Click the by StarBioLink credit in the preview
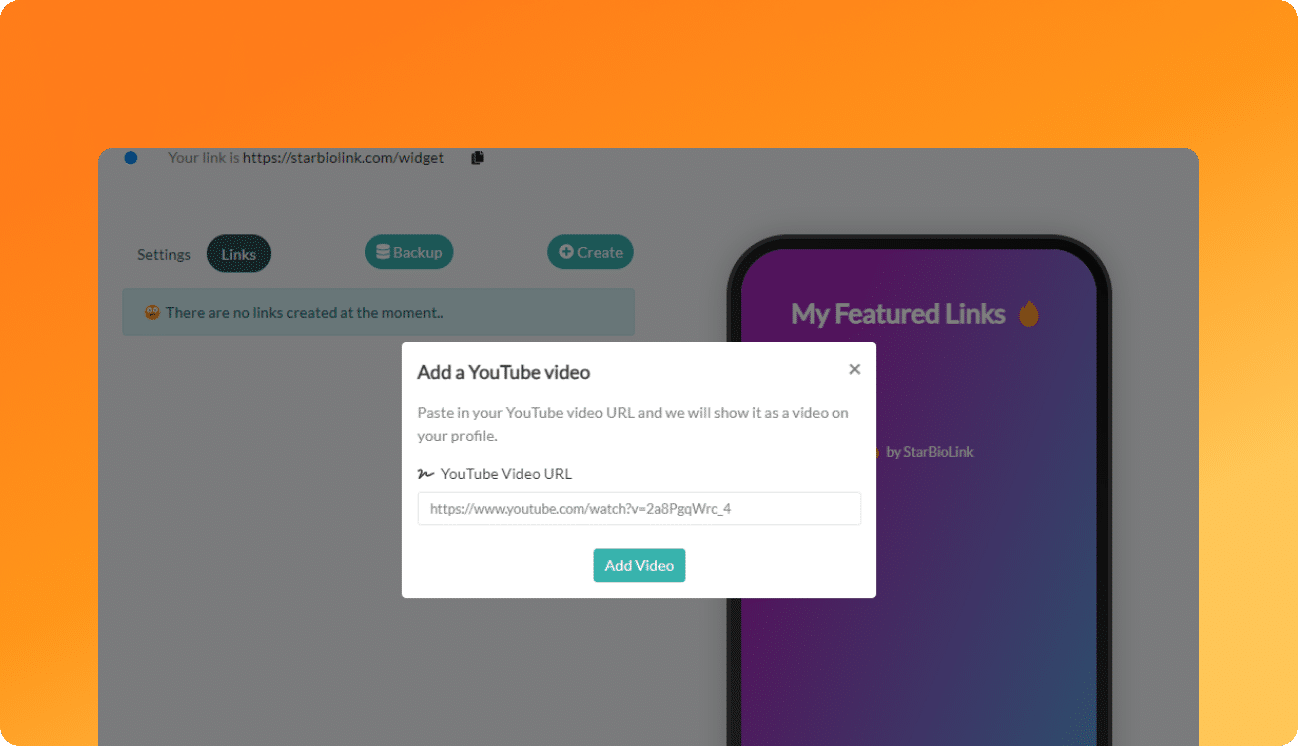 [x=930, y=452]
